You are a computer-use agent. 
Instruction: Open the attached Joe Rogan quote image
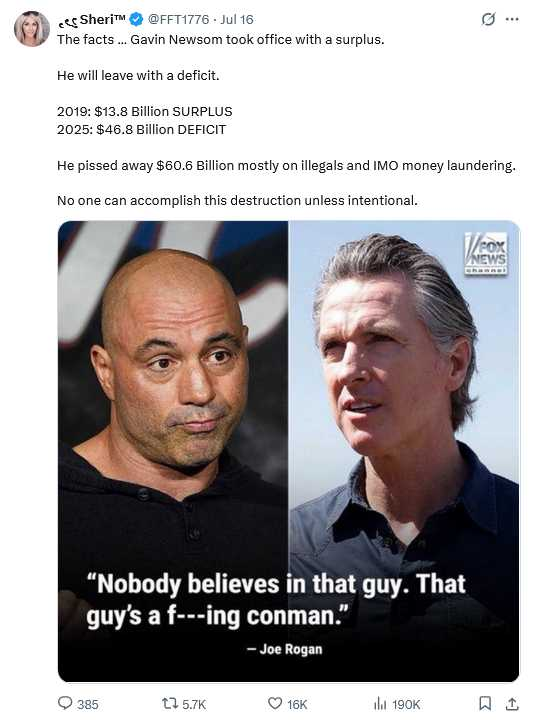(x=289, y=451)
